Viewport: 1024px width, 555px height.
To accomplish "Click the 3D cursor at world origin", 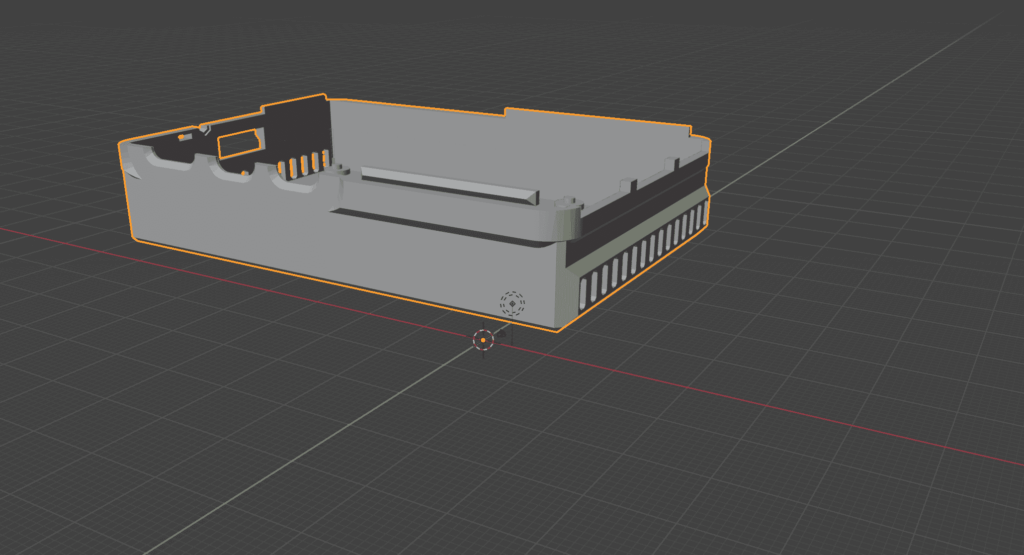I will 483,340.
